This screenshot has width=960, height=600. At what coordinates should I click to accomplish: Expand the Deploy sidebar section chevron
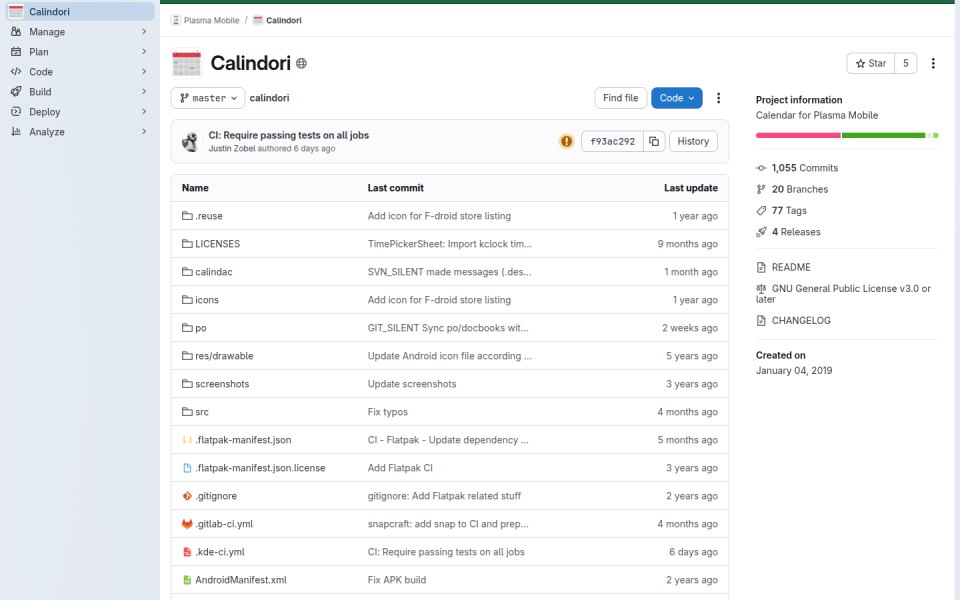coord(144,112)
